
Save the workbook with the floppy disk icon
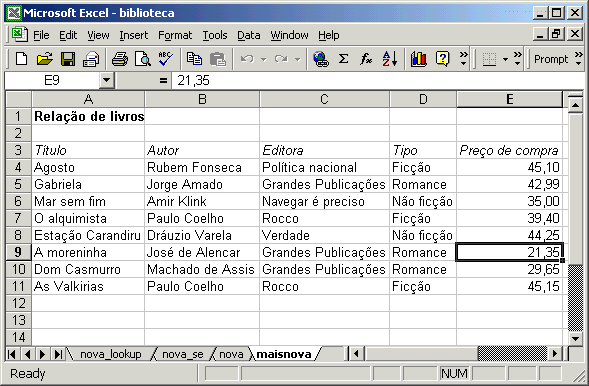click(x=68, y=59)
